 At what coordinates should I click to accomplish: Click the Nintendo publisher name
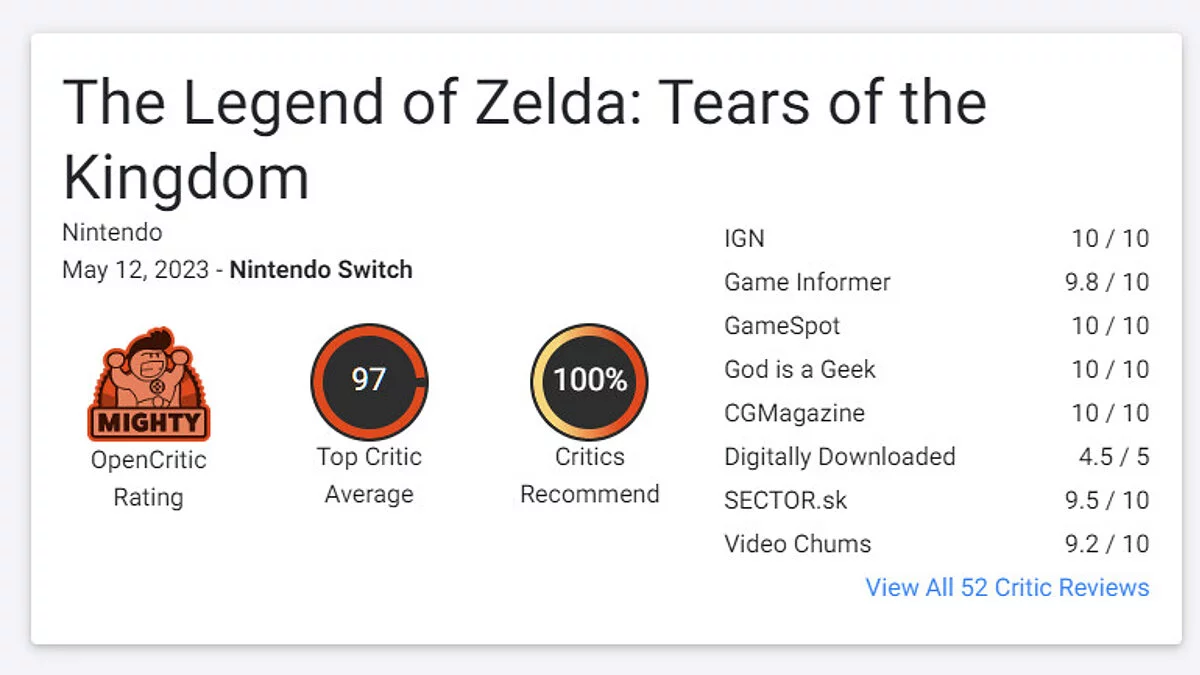coord(112,233)
